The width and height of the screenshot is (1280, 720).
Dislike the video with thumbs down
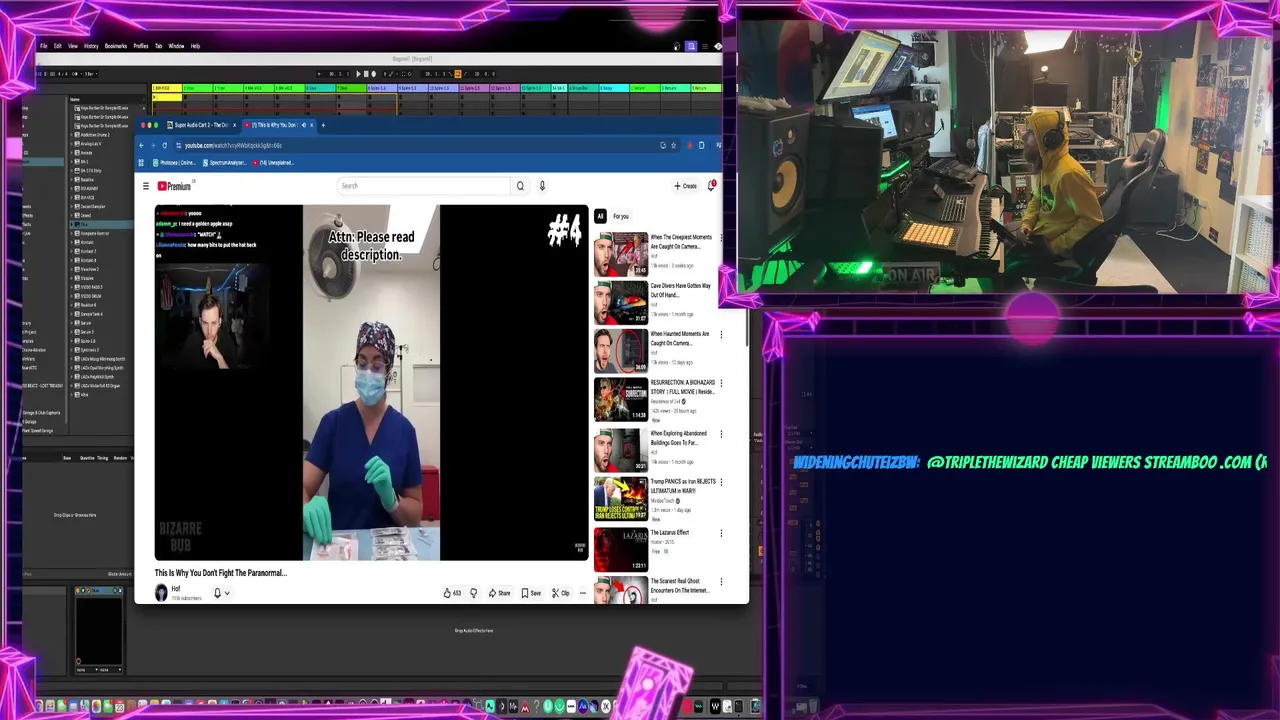tap(474, 593)
